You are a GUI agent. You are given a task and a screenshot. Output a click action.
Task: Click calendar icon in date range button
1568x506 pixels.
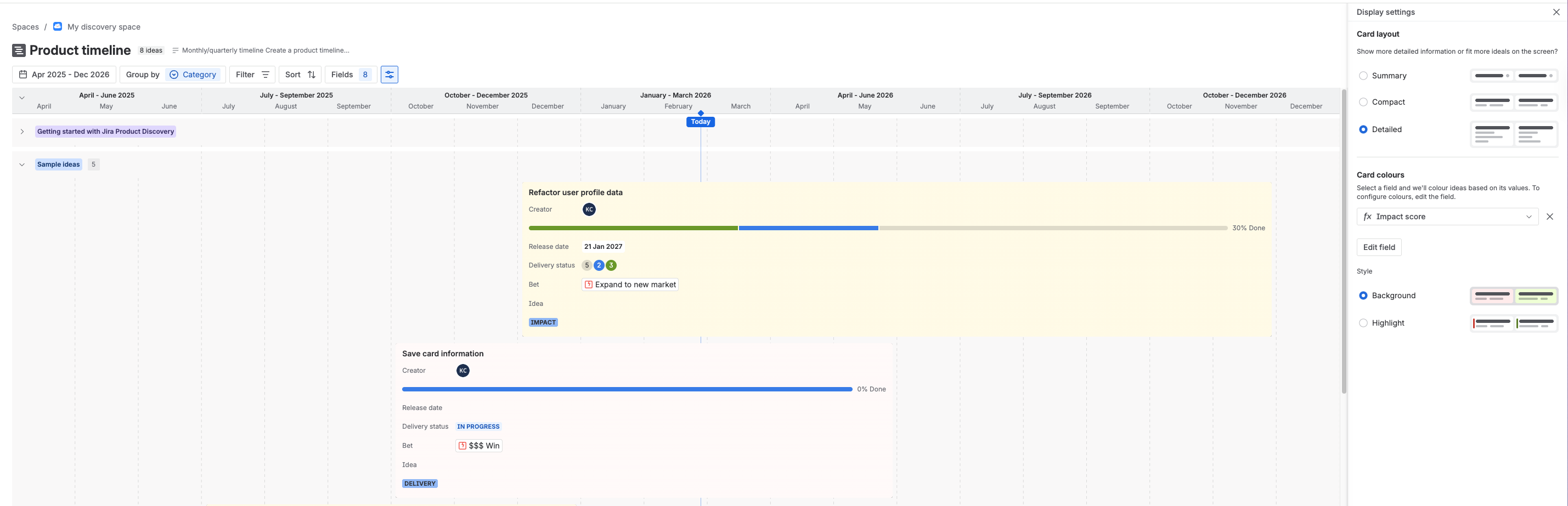coord(23,74)
